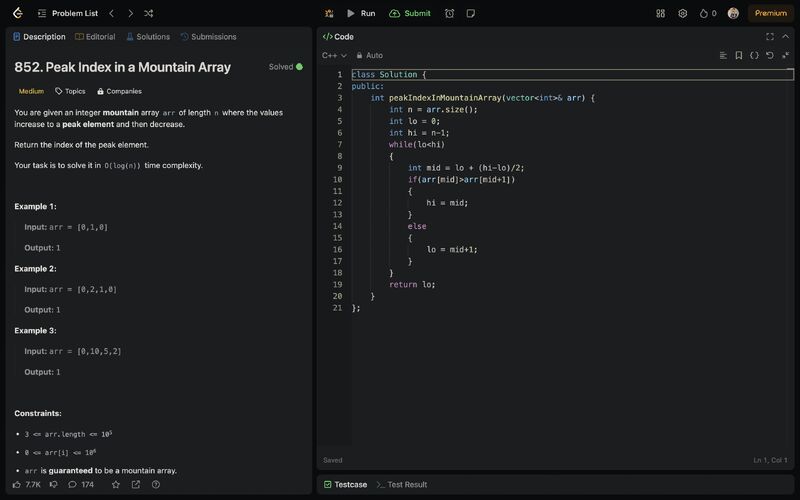Dislike the problem with thumbs down
800x500 pixels.
[x=53, y=484]
